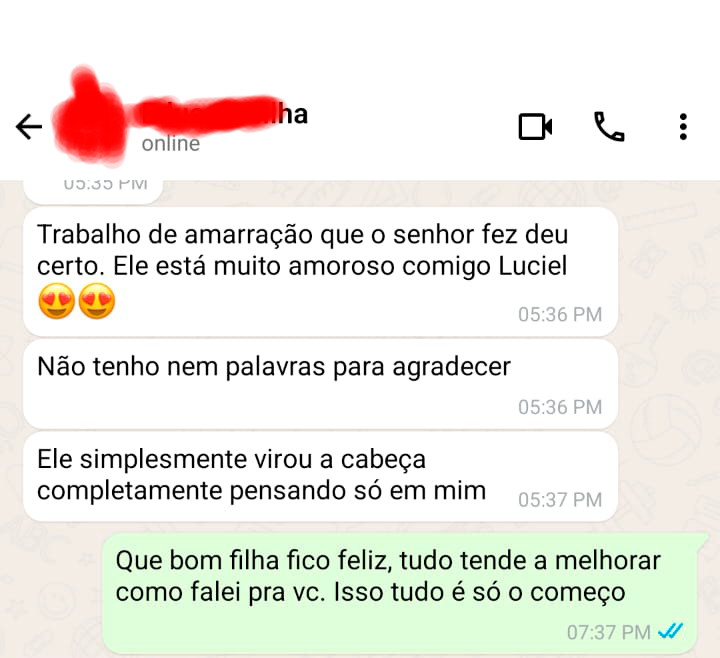Screen dimensions: 720x658
Task: Select the "Trabalho de amarração" message bubble
Action: pos(321,271)
